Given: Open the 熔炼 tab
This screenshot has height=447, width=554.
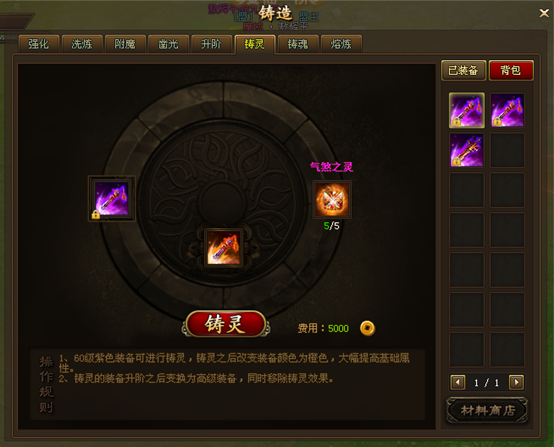Looking at the screenshot, I should coord(341,44).
